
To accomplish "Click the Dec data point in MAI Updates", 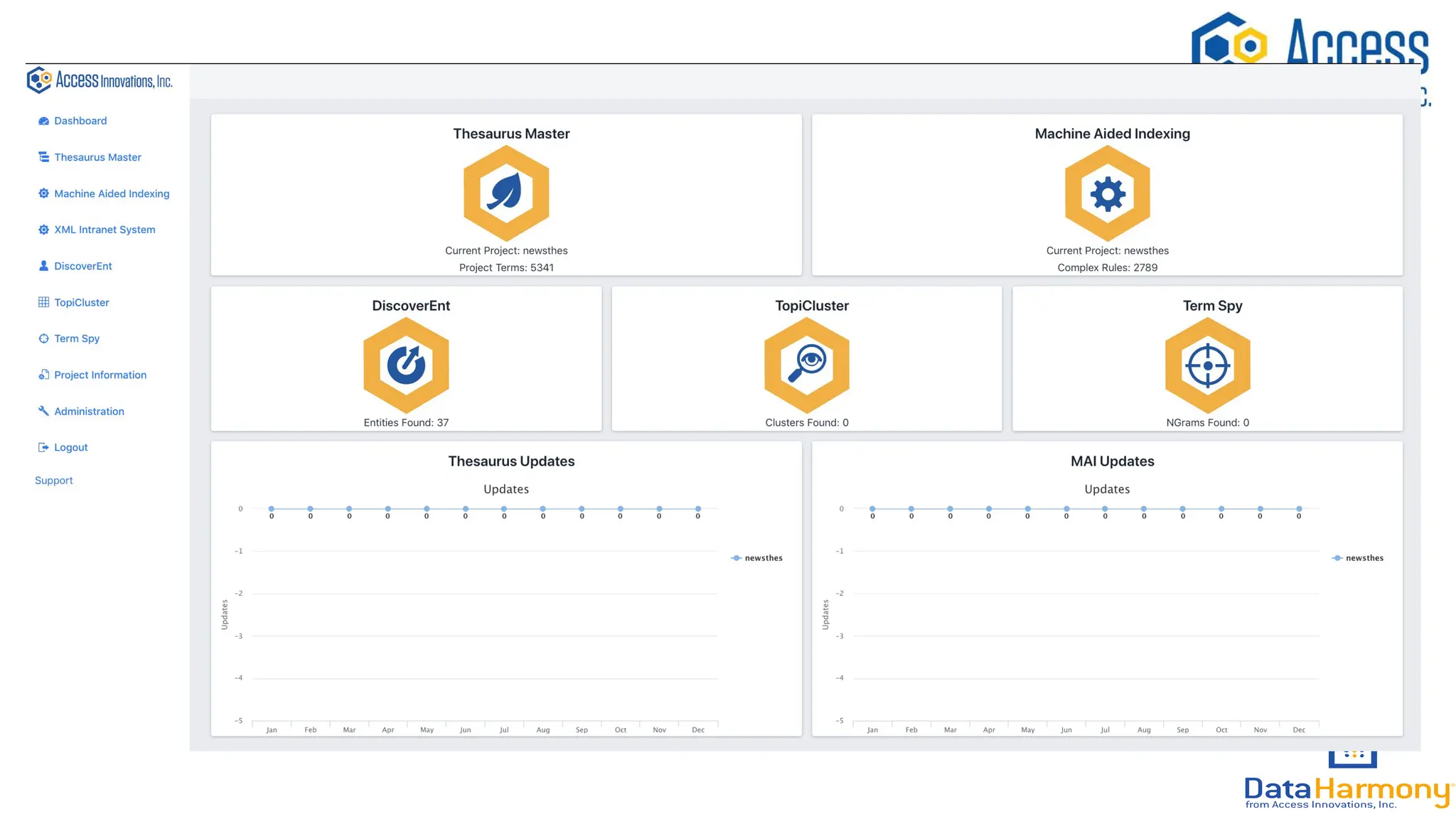I will tap(1299, 509).
